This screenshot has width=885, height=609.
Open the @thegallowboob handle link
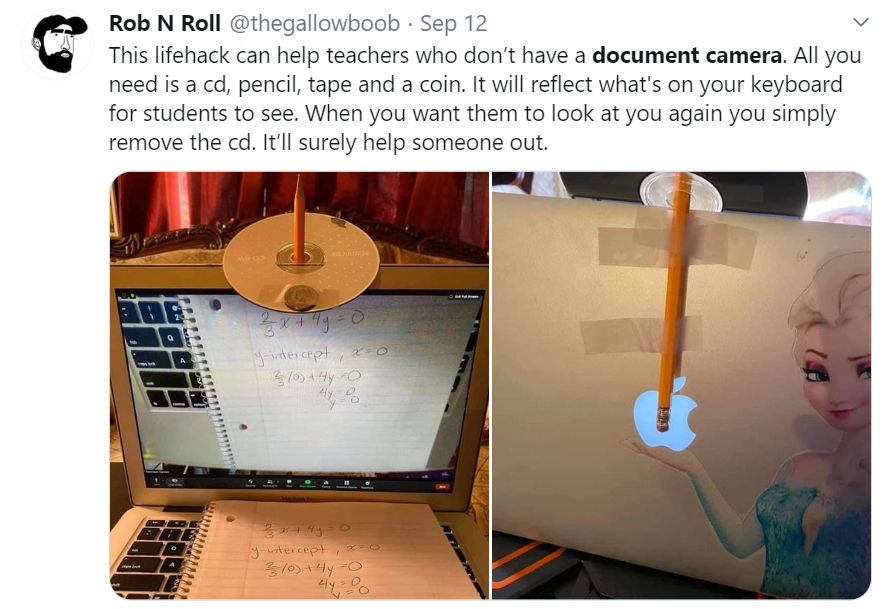(x=314, y=23)
